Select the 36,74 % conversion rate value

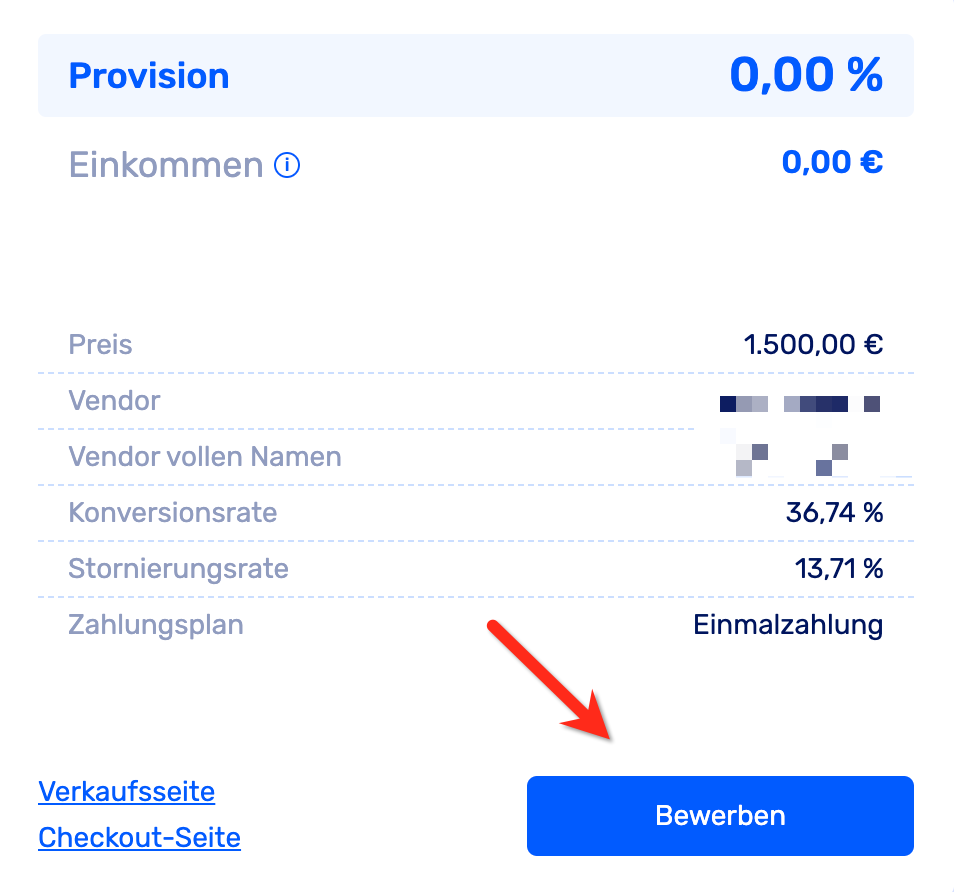[834, 513]
